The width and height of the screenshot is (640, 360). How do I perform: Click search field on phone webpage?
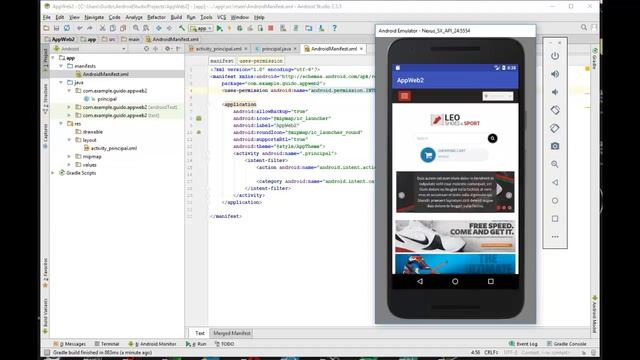(x=450, y=138)
